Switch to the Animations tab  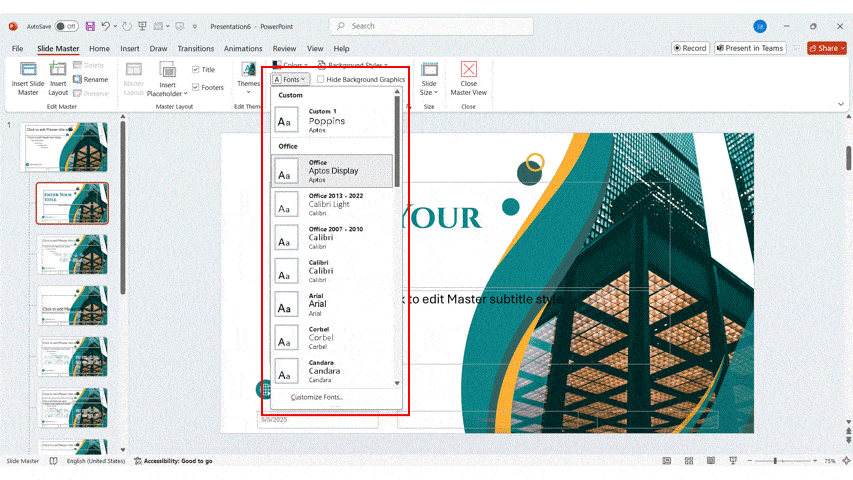pyautogui.click(x=243, y=48)
